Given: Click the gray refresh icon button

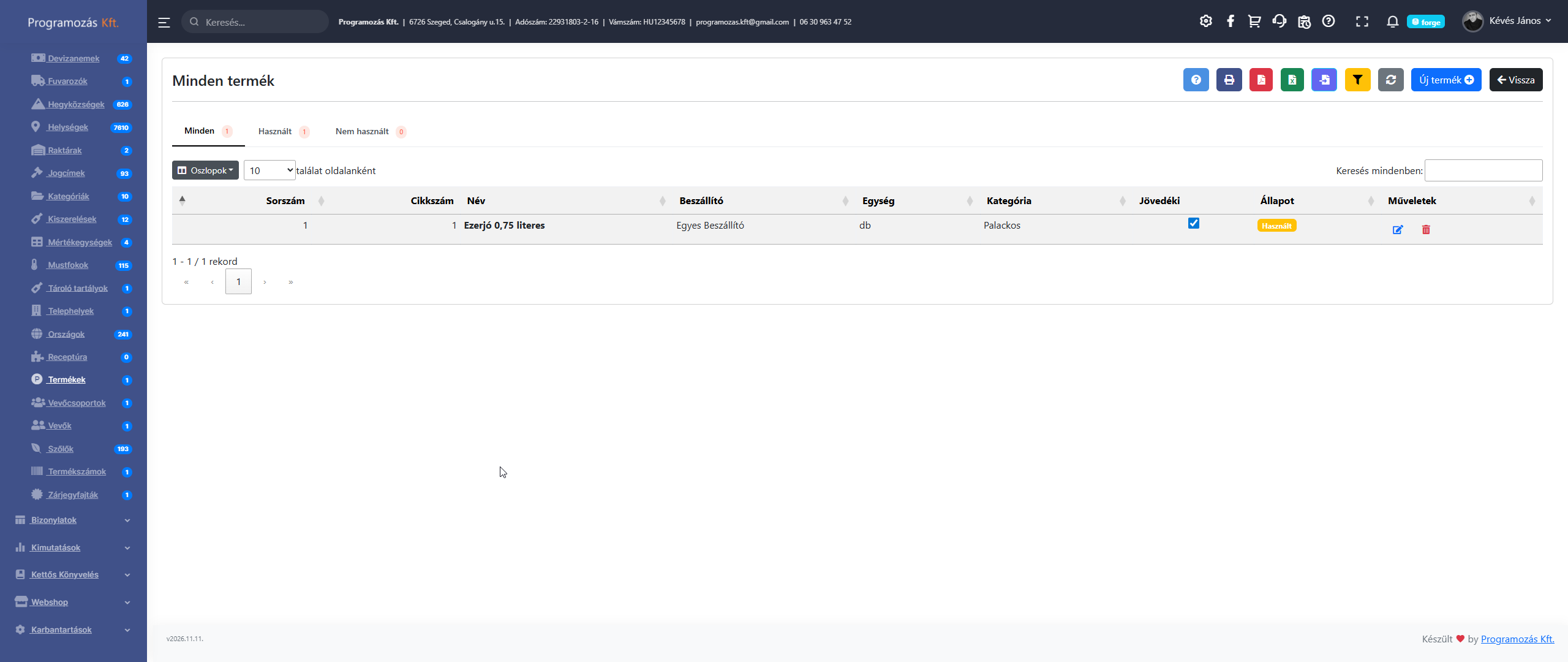Looking at the screenshot, I should point(1390,80).
